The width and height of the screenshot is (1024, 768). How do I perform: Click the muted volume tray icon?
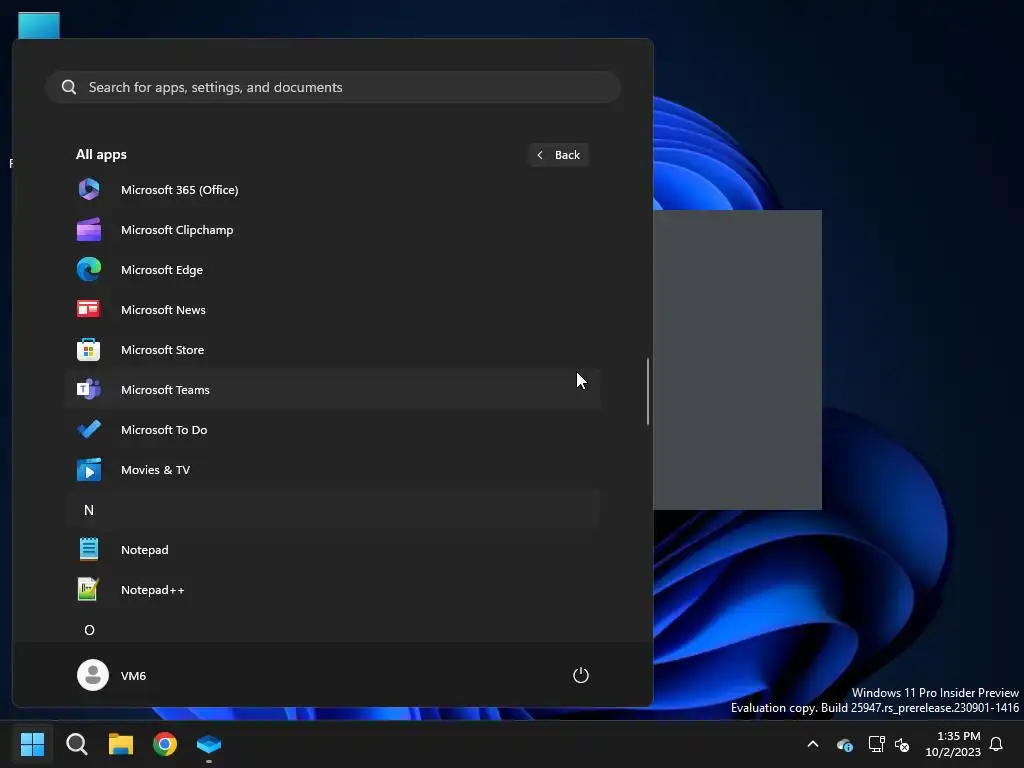coord(902,744)
